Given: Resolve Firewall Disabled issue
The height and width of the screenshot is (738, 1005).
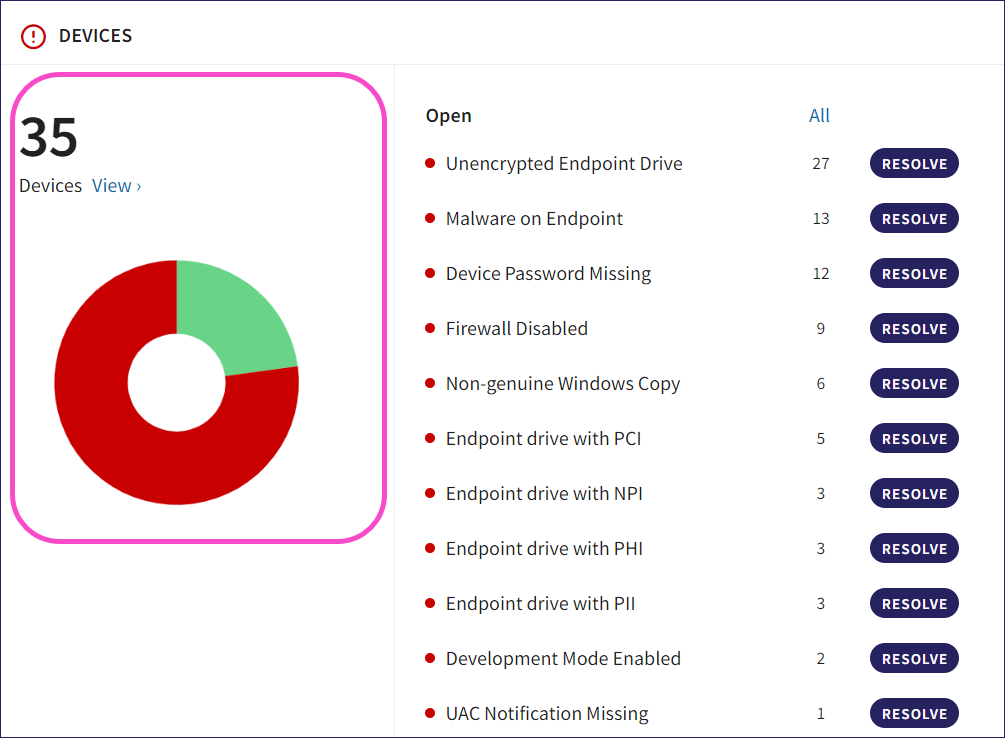Looking at the screenshot, I should pyautogui.click(x=914, y=329).
